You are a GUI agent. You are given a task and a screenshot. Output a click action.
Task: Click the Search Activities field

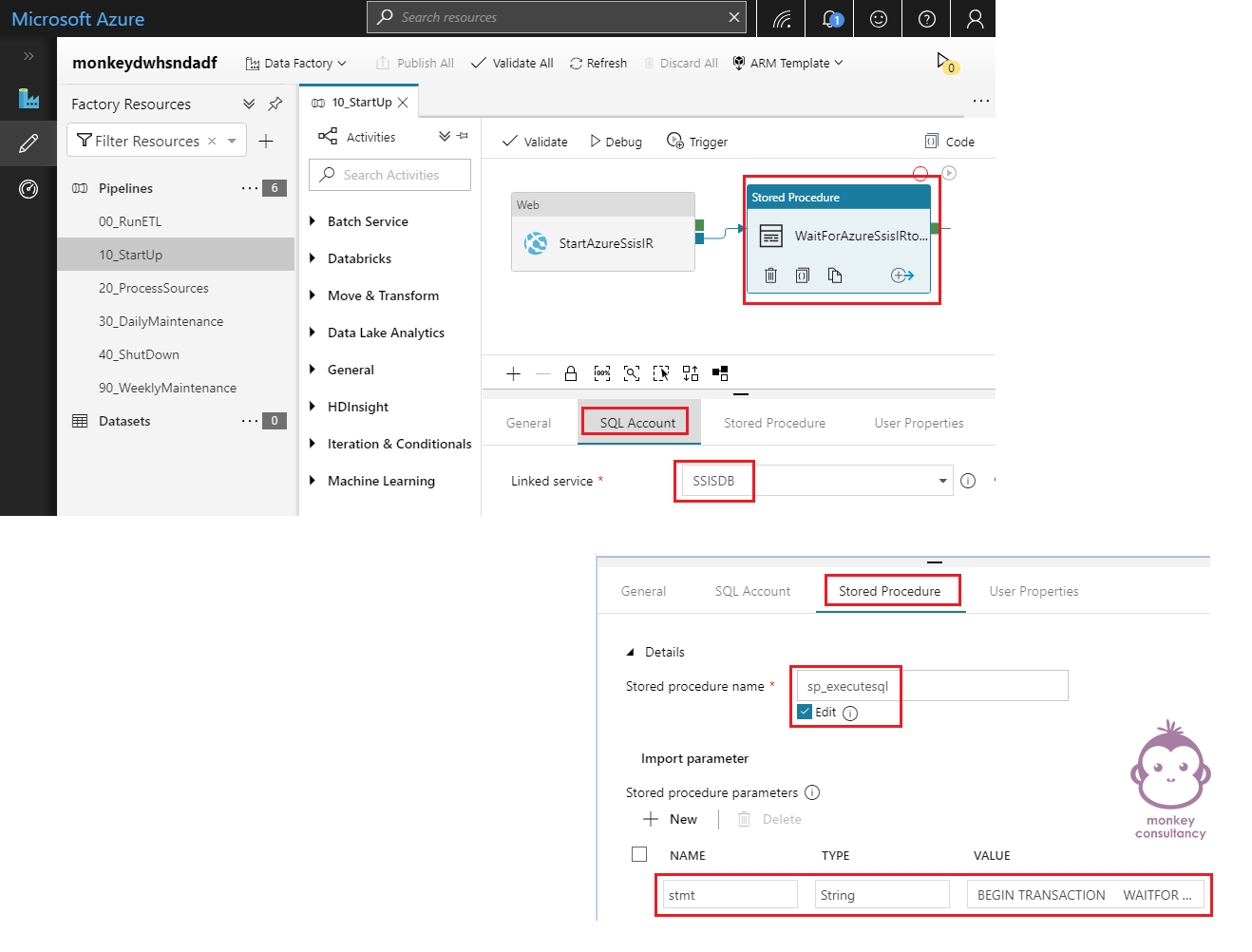pyautogui.click(x=389, y=175)
